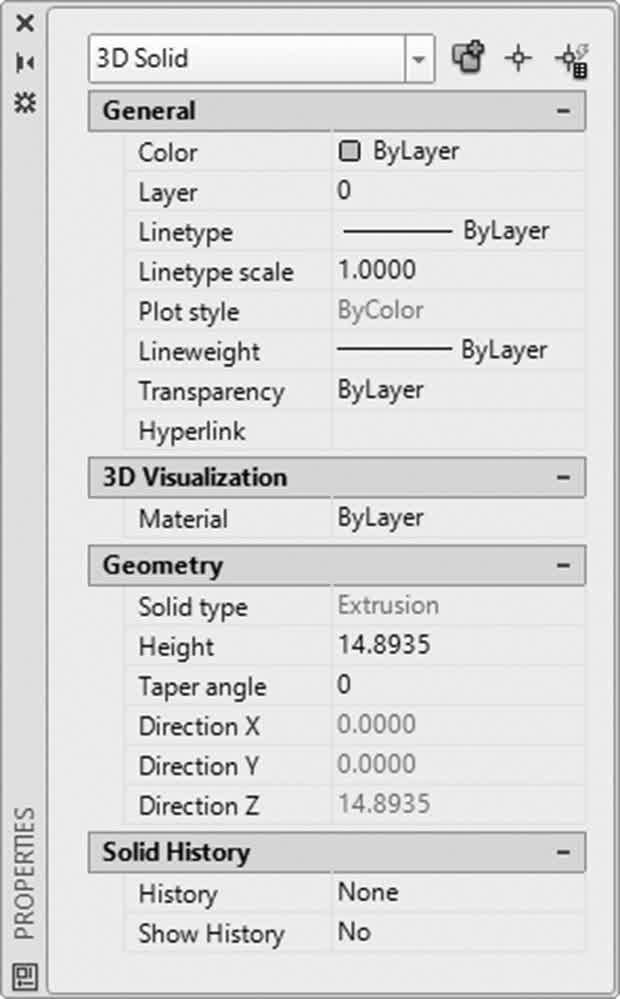Click the Direction Z value 14.8935
The width and height of the screenshot is (620, 999).
[x=458, y=804]
